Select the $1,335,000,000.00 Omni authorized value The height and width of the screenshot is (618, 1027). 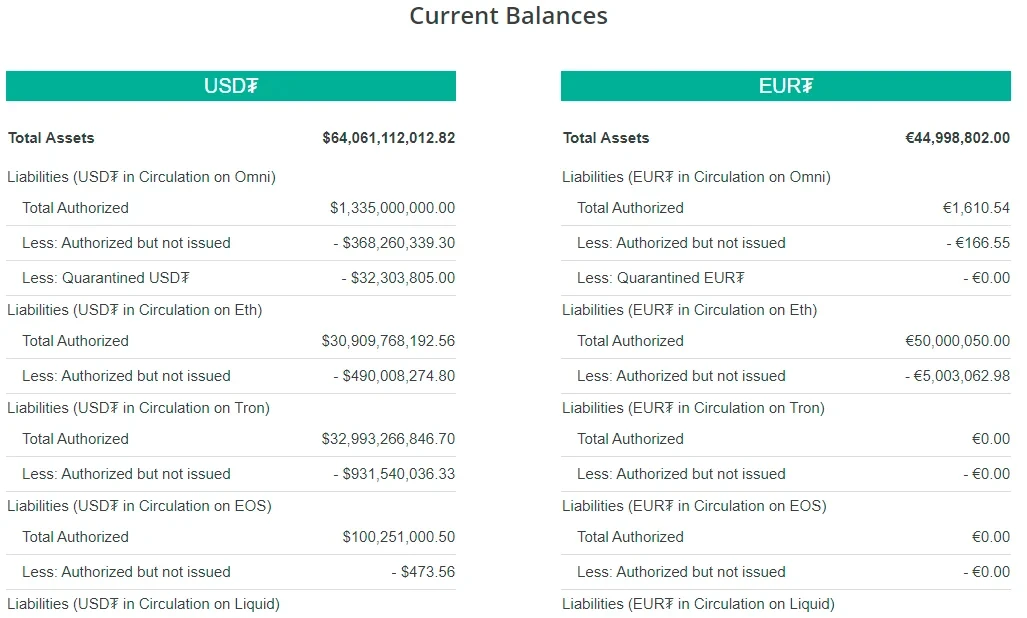tap(392, 208)
